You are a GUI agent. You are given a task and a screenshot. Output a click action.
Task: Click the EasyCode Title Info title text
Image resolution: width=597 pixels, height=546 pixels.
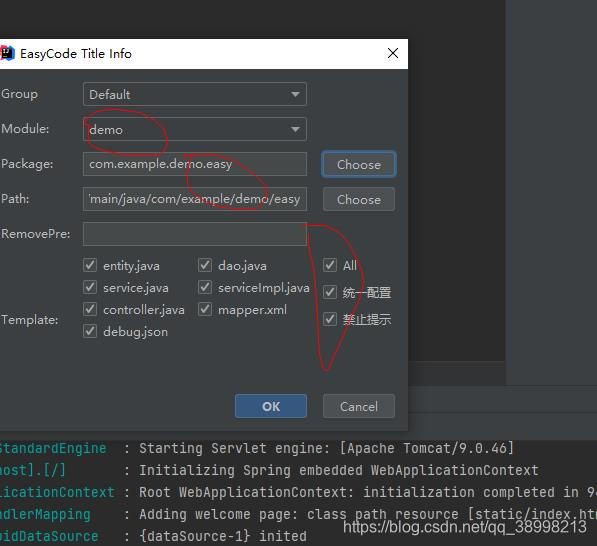(76, 54)
